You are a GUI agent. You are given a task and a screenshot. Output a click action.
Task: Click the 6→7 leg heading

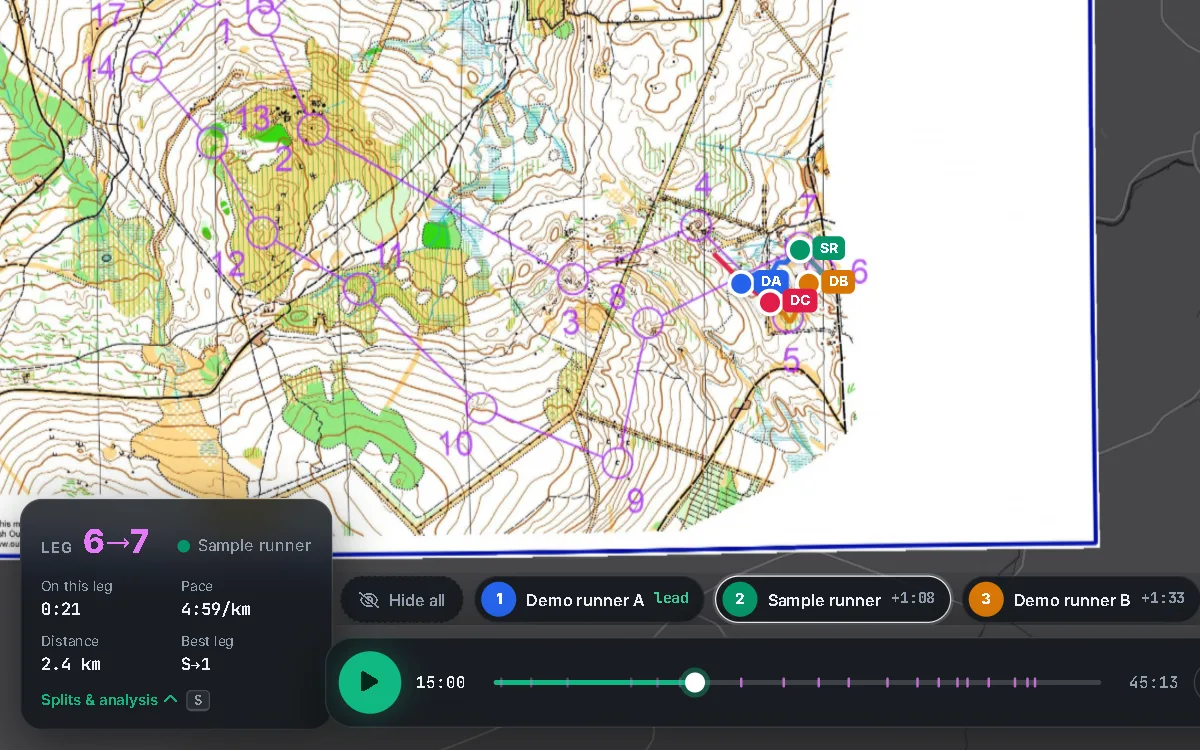click(x=116, y=542)
